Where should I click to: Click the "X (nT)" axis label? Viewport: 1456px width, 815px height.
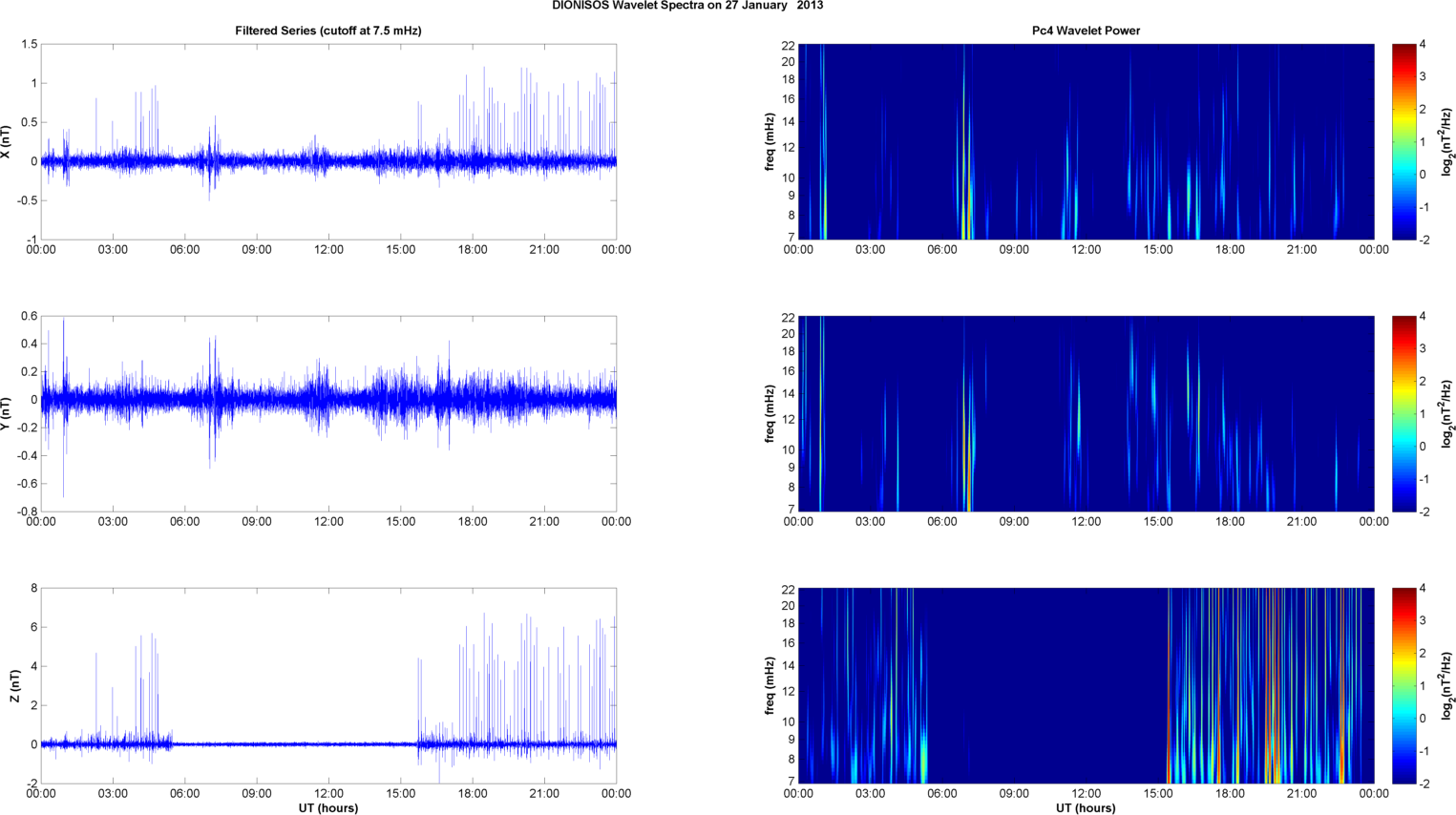click(x=6, y=142)
